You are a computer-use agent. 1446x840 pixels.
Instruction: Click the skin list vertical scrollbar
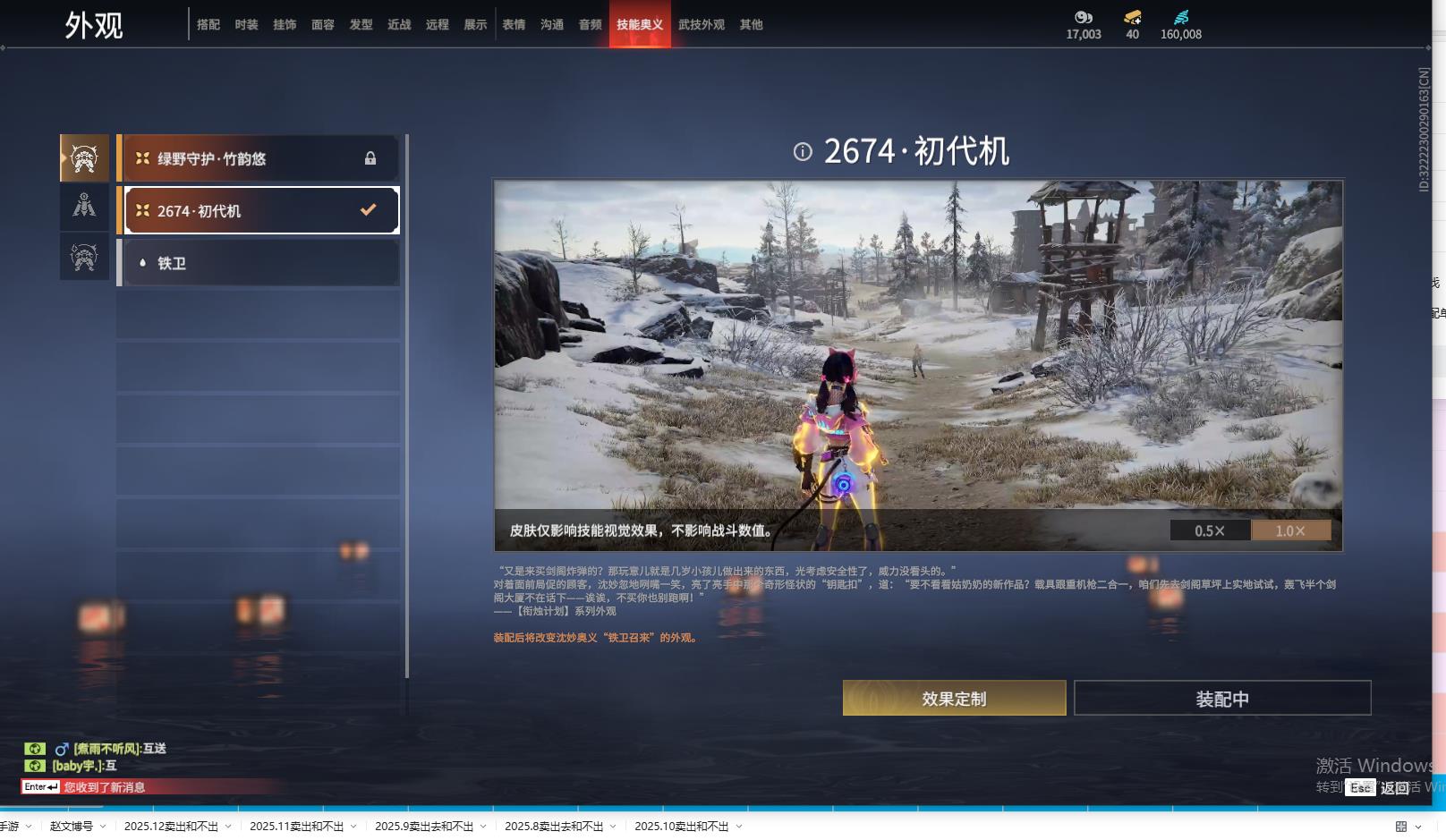pyautogui.click(x=407, y=406)
